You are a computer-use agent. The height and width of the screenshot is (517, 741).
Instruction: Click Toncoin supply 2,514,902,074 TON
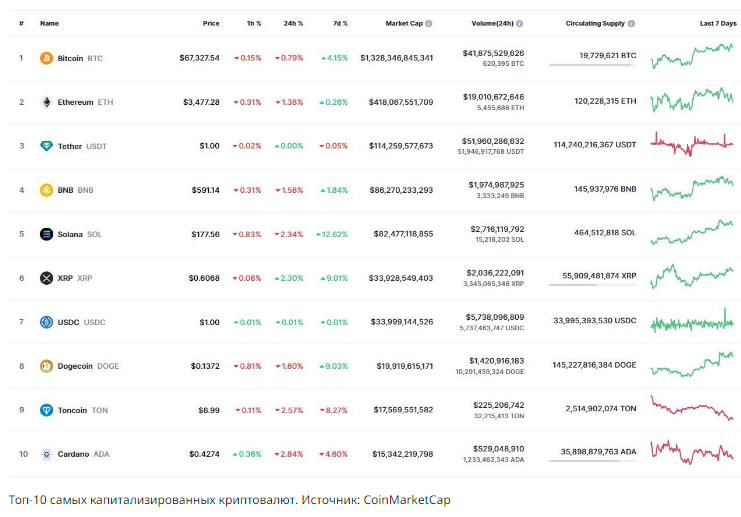601,408
